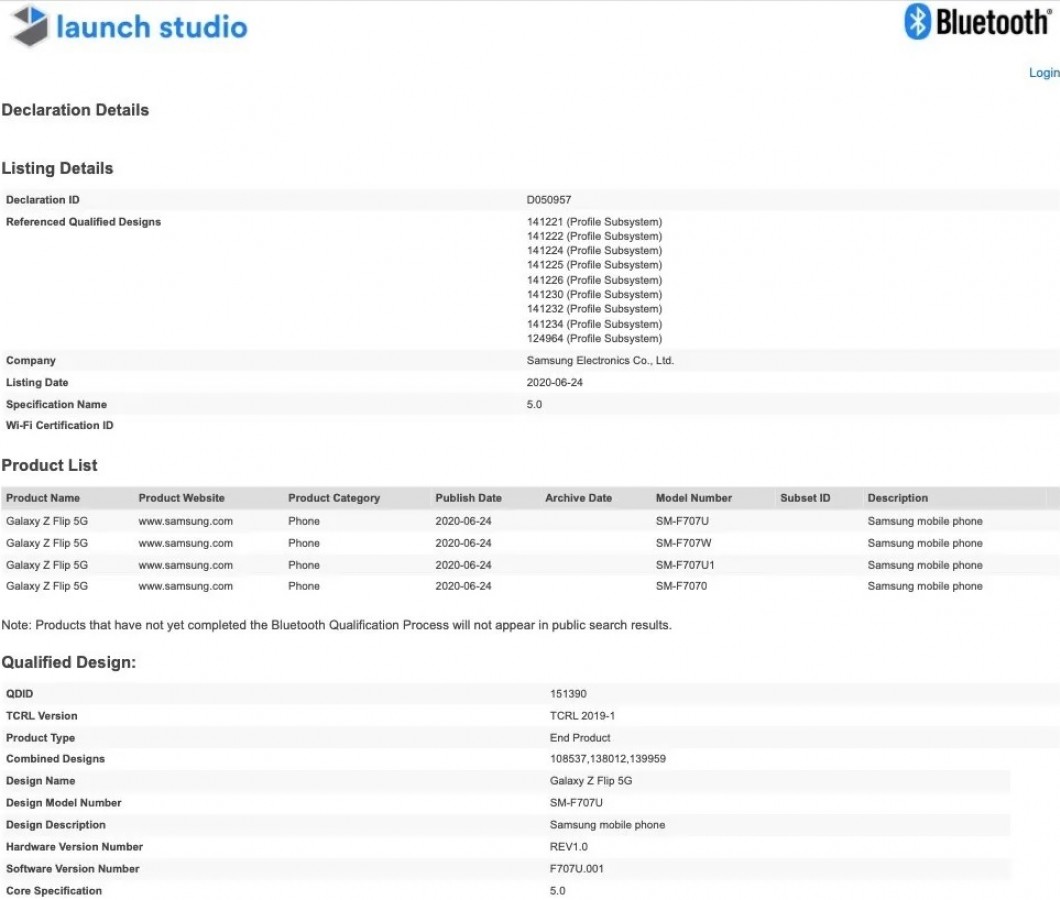1060x900 pixels.
Task: Click Galaxy Z Flip 5G in SM-F707W row
Action: (x=47, y=543)
